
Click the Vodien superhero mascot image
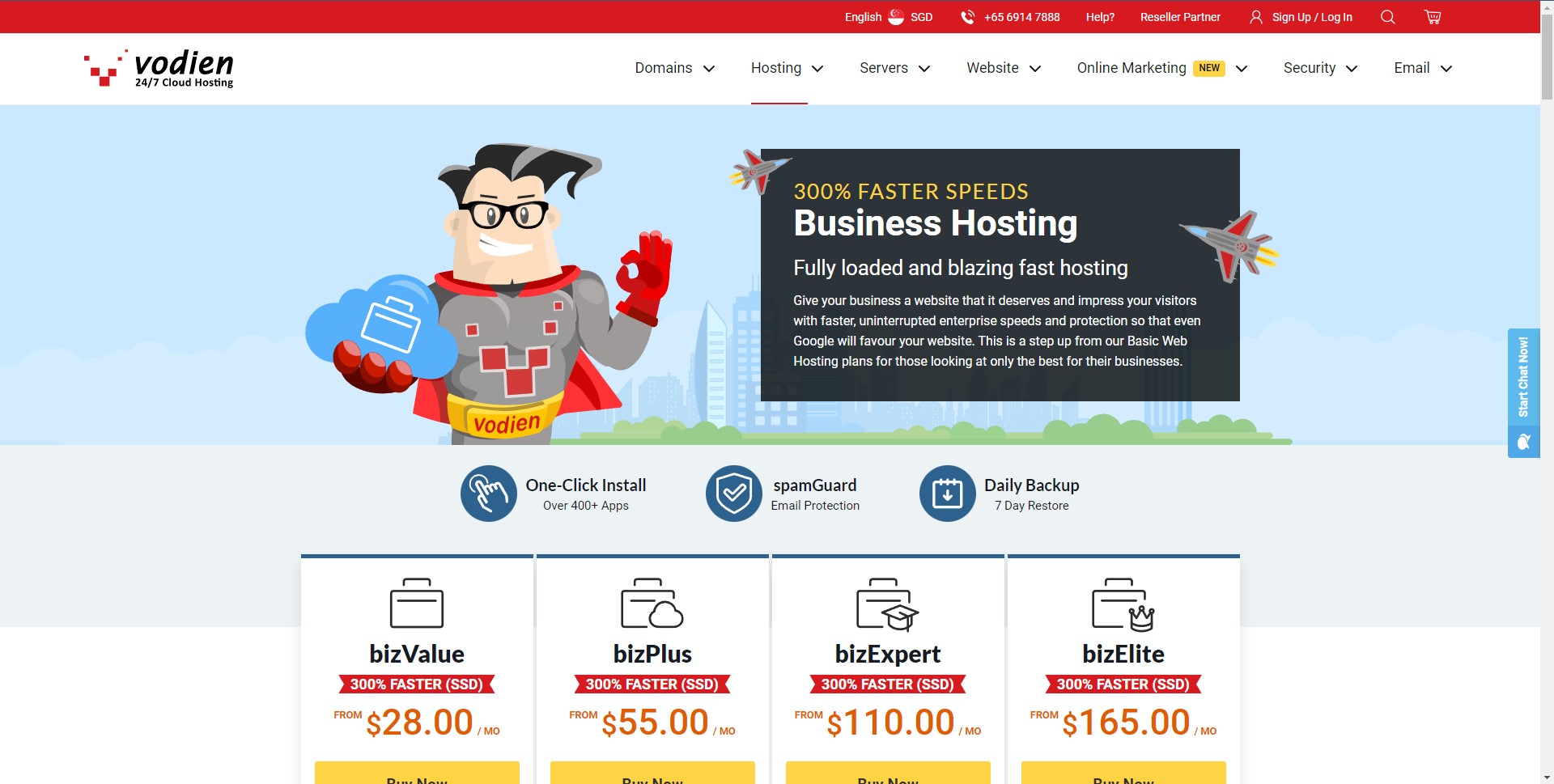coord(489,295)
